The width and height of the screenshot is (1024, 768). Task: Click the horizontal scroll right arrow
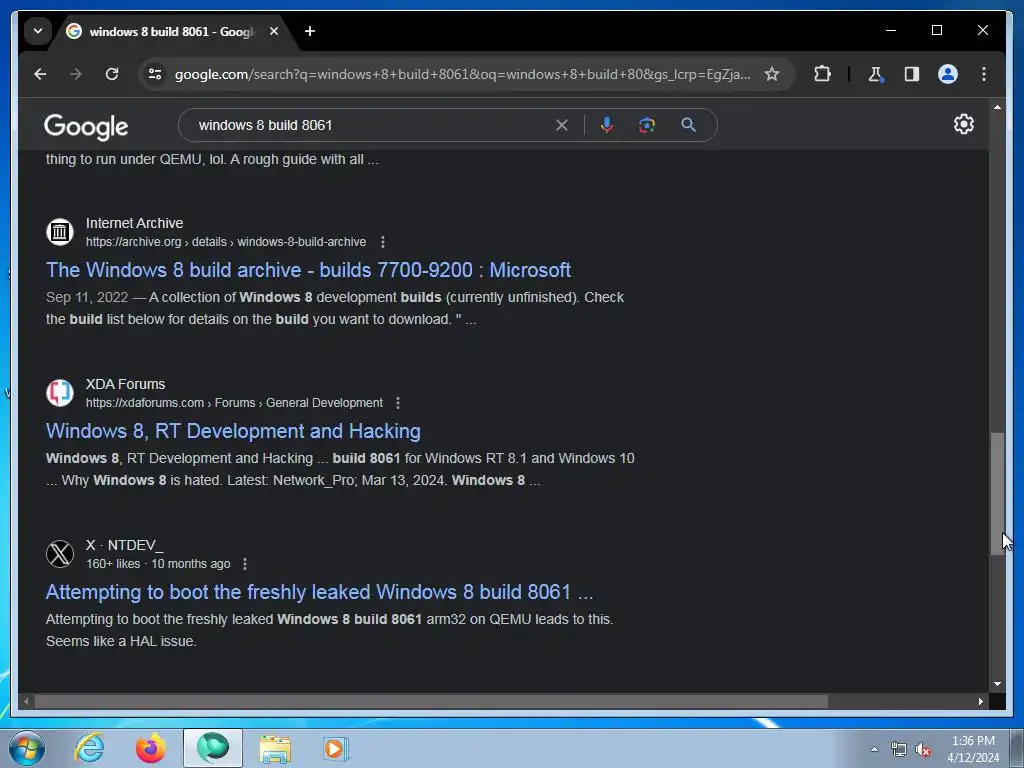[x=980, y=701]
